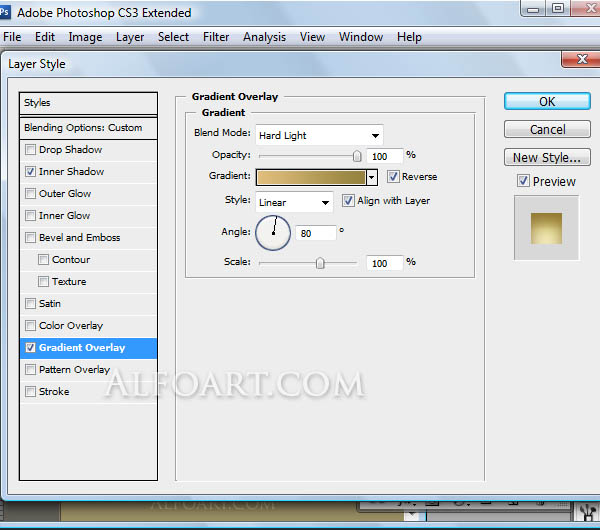The image size is (600, 530).
Task: Open the Select menu
Action: tap(173, 37)
